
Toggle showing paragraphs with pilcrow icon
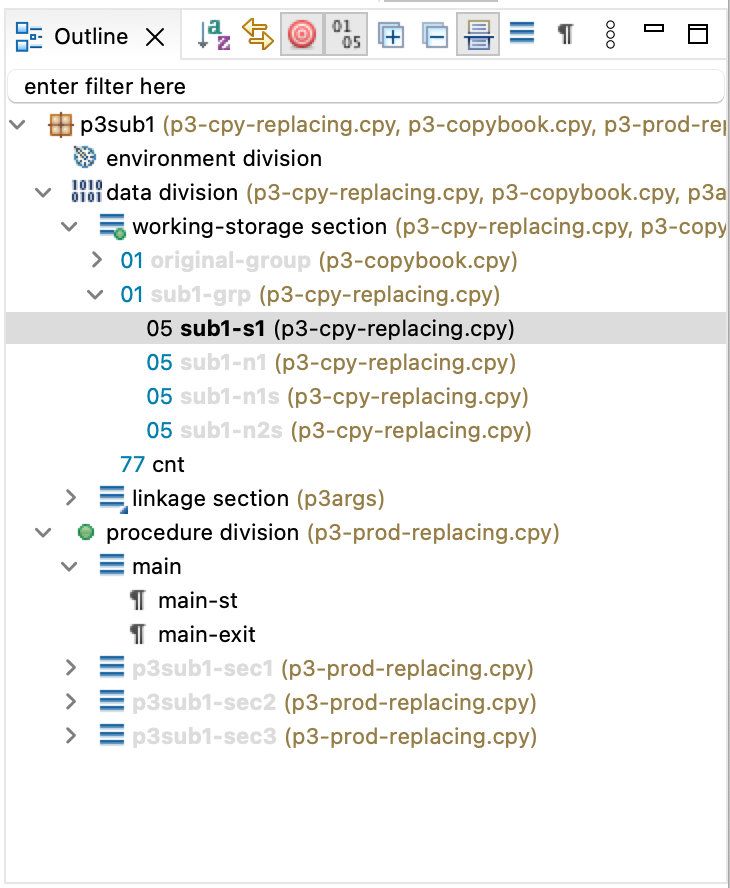[x=565, y=33]
